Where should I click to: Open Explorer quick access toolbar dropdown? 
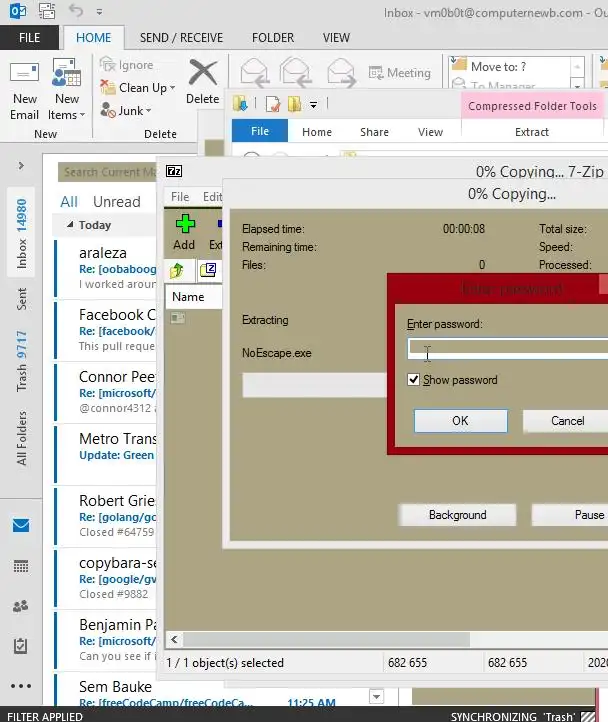point(314,105)
